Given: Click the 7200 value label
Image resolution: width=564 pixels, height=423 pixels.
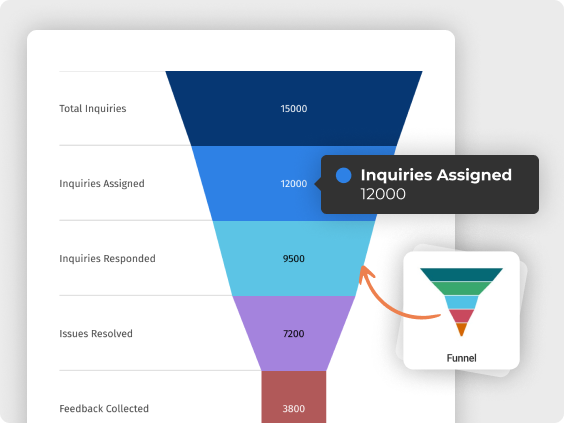Looking at the screenshot, I should [294, 334].
